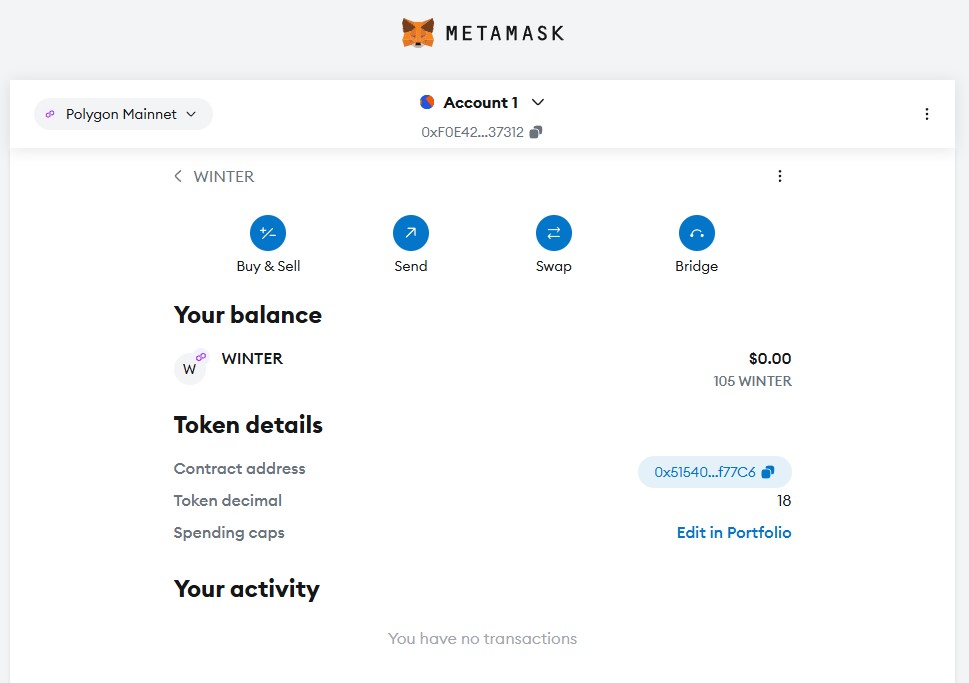
Task: Open the Swap icon button
Action: click(x=554, y=233)
